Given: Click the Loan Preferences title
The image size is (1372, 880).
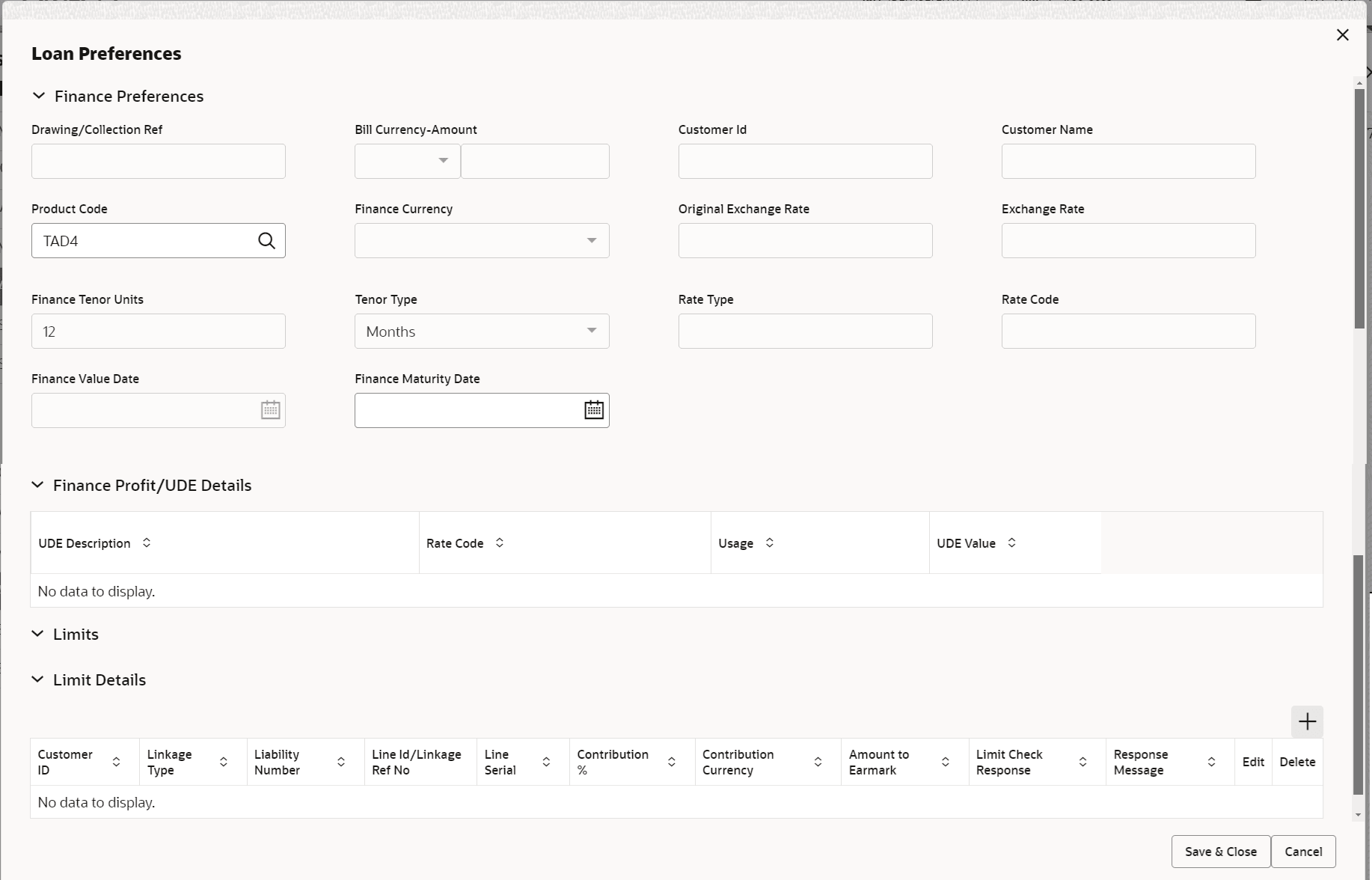Looking at the screenshot, I should 106,53.
